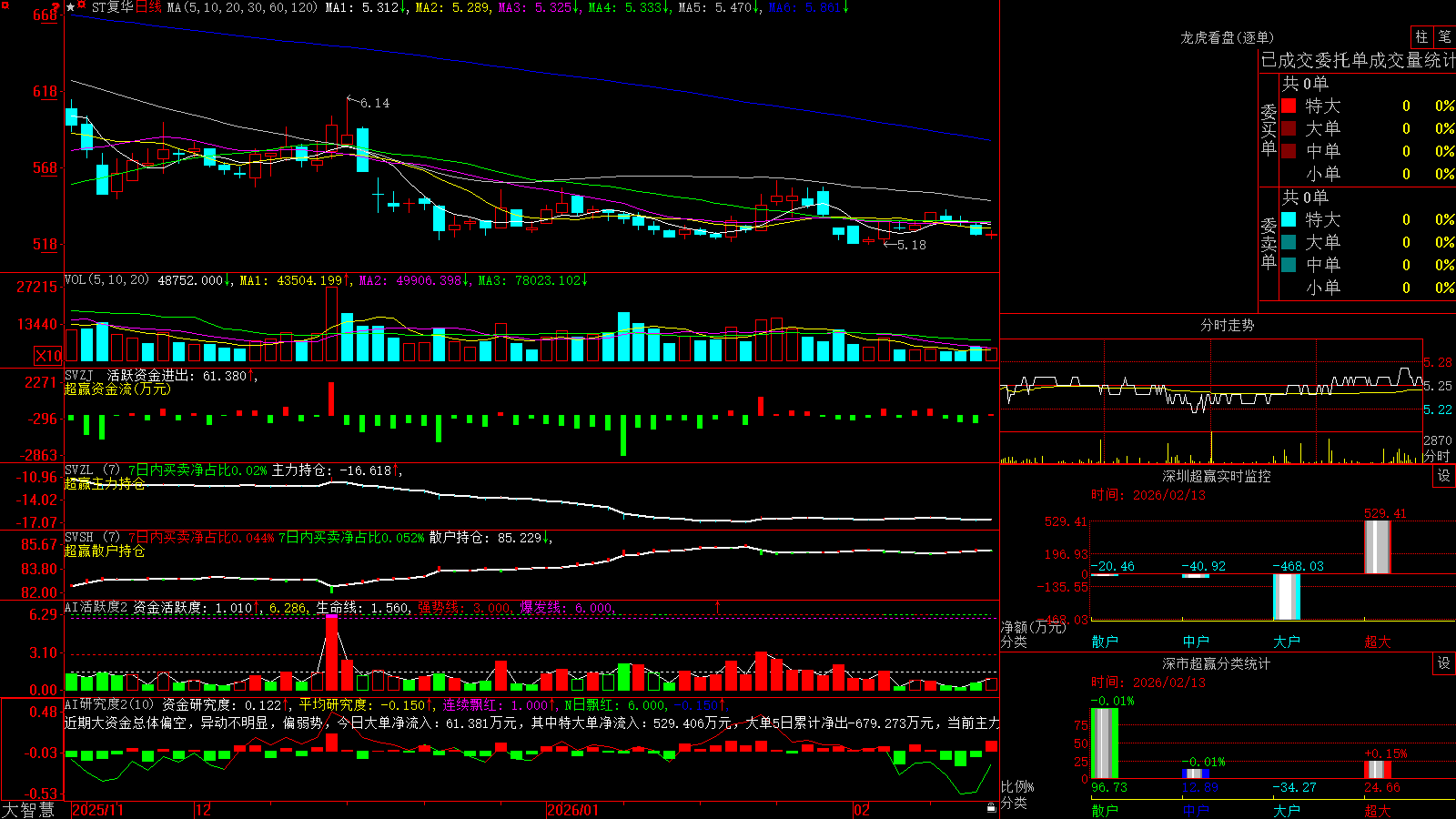Select the SVZL (7) indicator label
Screen dimensions: 1456x819
pos(92,470)
